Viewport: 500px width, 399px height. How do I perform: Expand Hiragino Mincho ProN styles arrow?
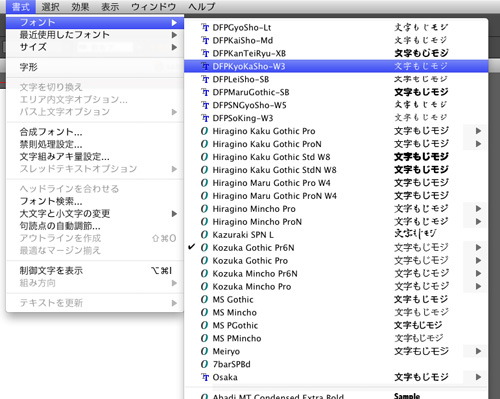tap(478, 222)
